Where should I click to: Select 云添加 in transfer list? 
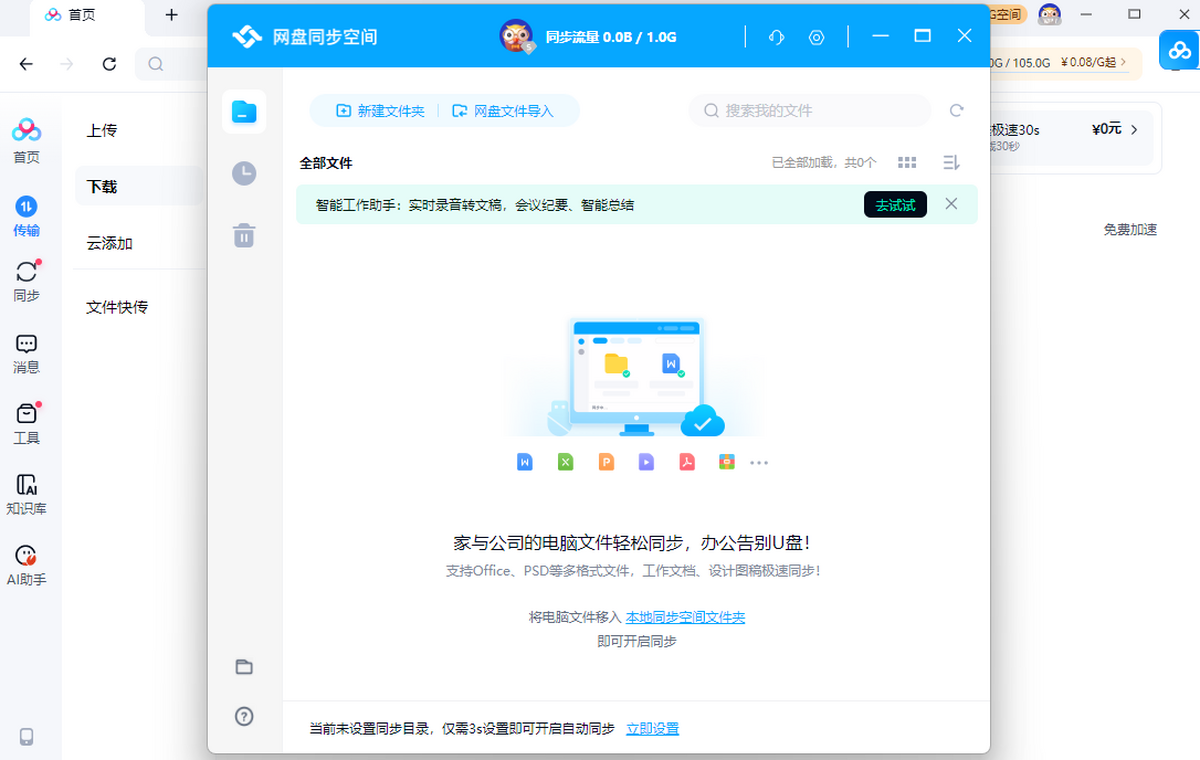109,243
